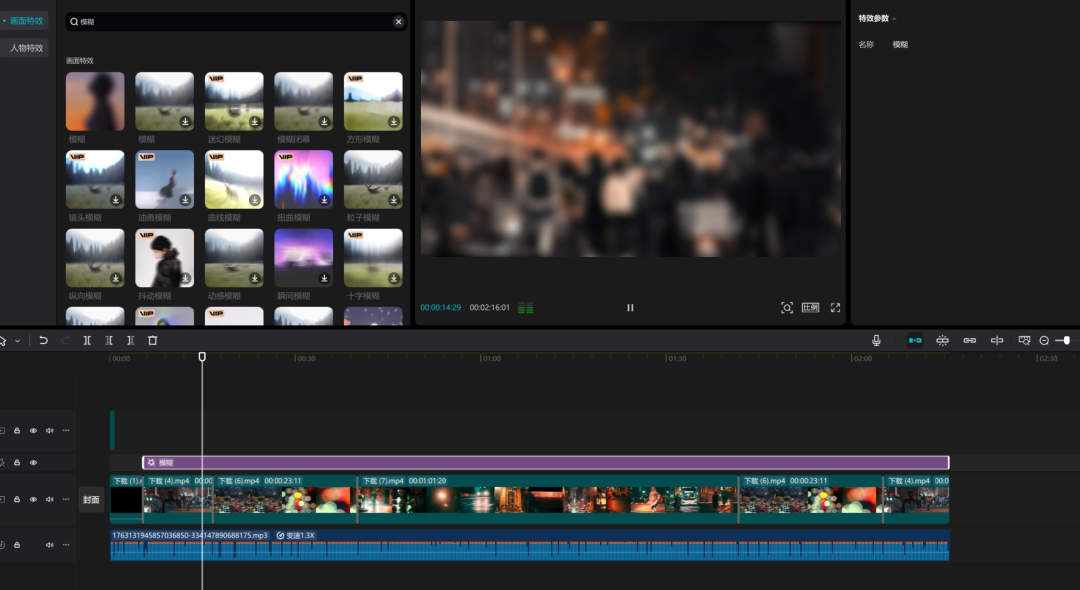Click the timeline zoom slider handle
This screenshot has height=590, width=1080.
(1066, 341)
